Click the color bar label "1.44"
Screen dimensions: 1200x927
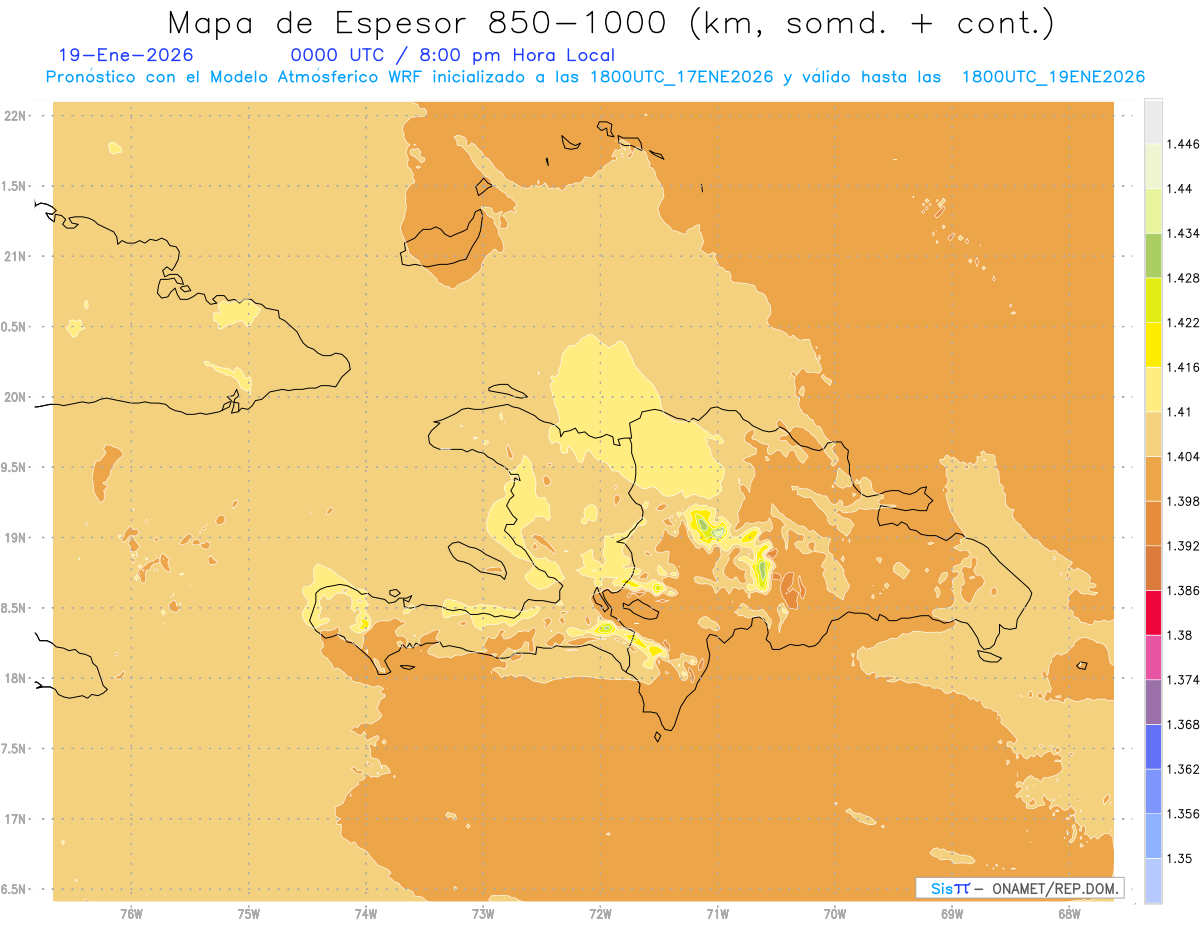point(1179,188)
